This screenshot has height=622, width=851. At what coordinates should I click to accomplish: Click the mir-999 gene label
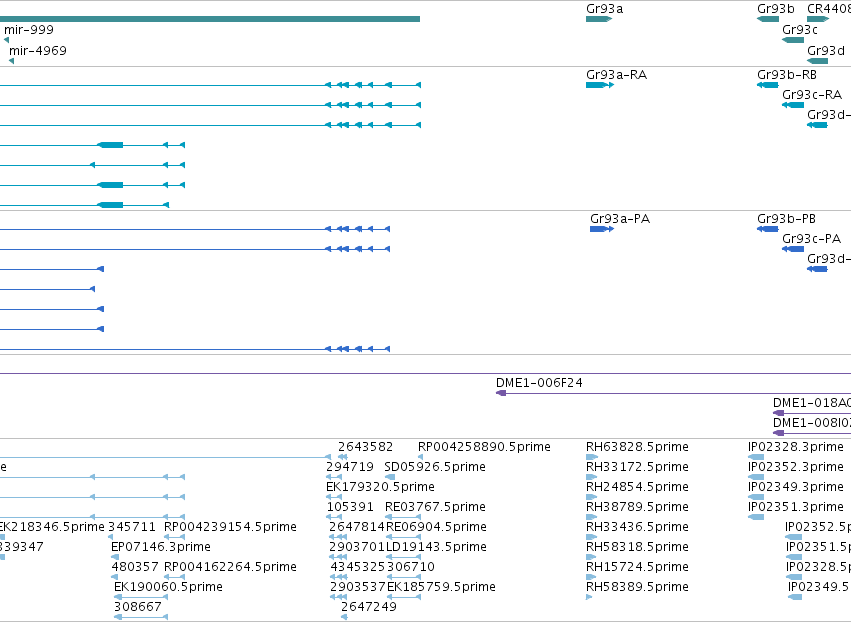click(x=29, y=30)
